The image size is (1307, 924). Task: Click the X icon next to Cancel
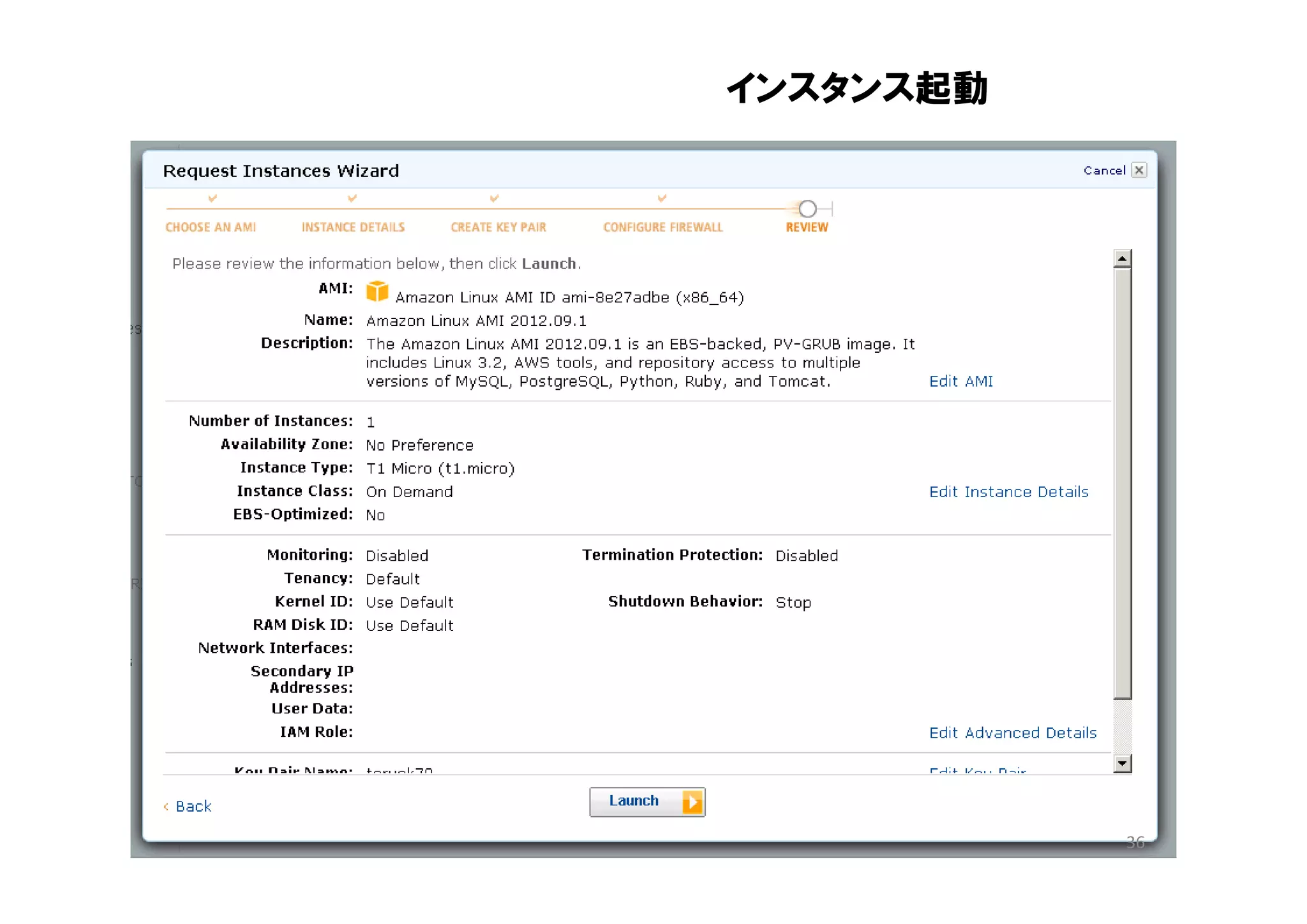click(1139, 170)
